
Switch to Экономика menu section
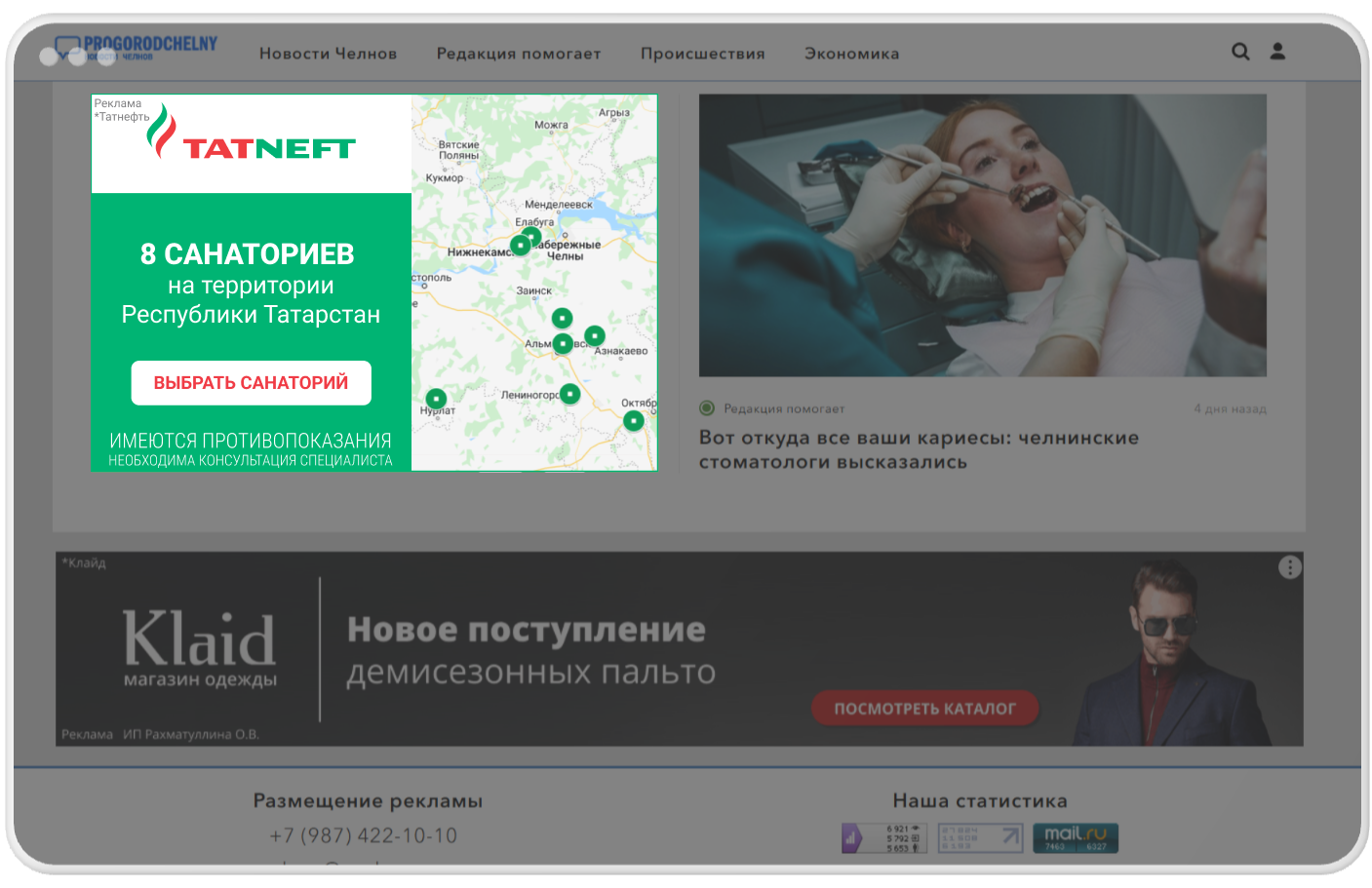[x=851, y=54]
